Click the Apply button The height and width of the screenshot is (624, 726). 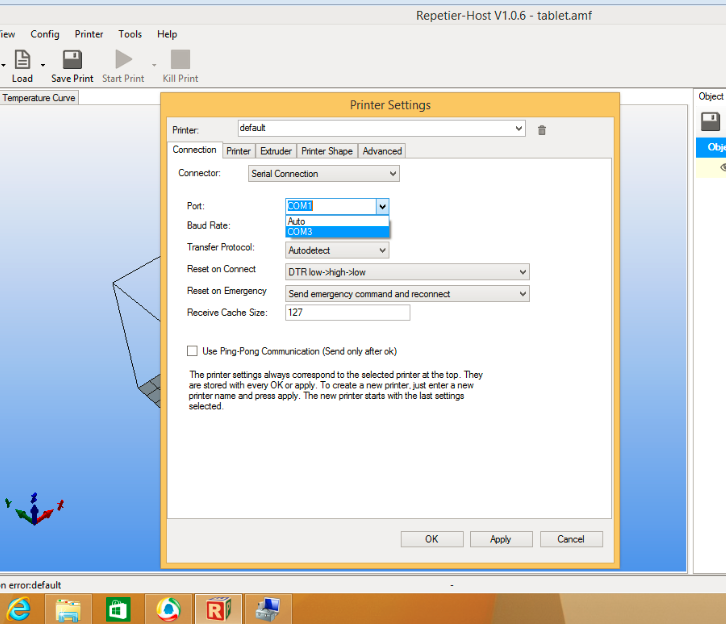pyautogui.click(x=501, y=539)
